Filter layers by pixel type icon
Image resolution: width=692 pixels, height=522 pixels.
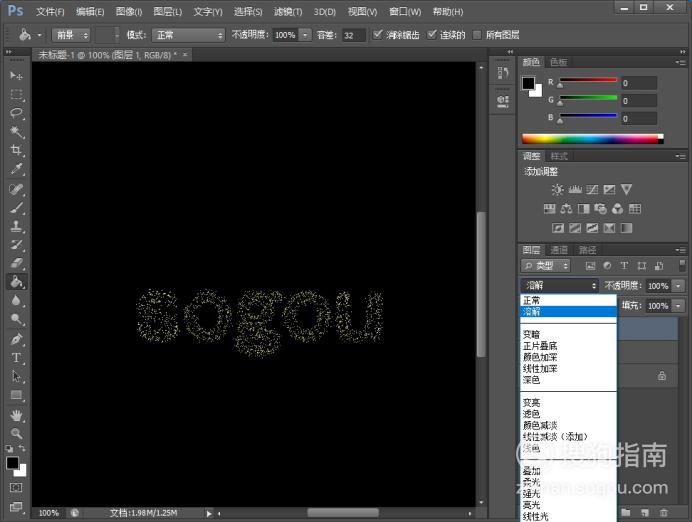point(590,266)
